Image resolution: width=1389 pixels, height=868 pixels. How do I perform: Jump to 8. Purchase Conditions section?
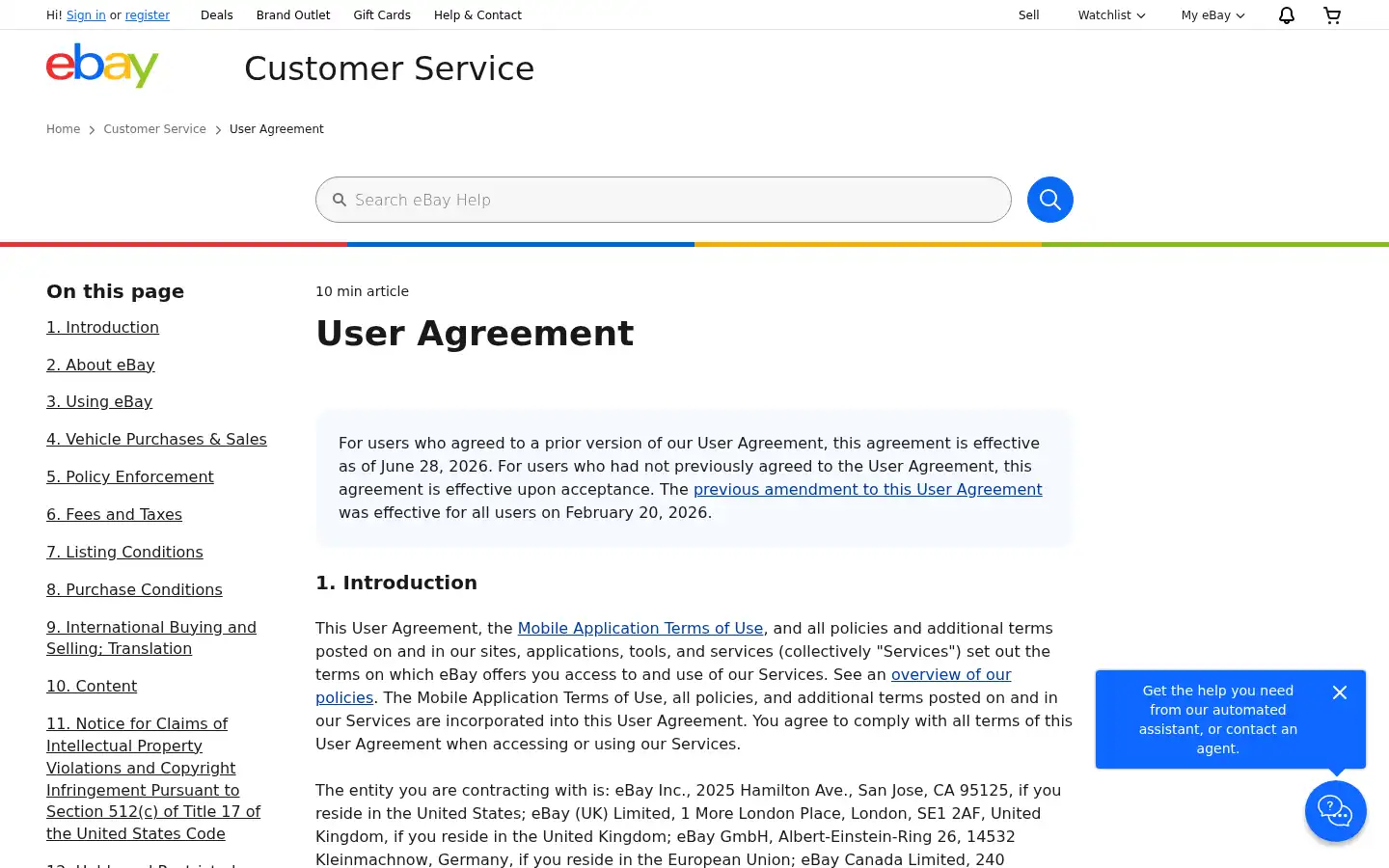(134, 590)
